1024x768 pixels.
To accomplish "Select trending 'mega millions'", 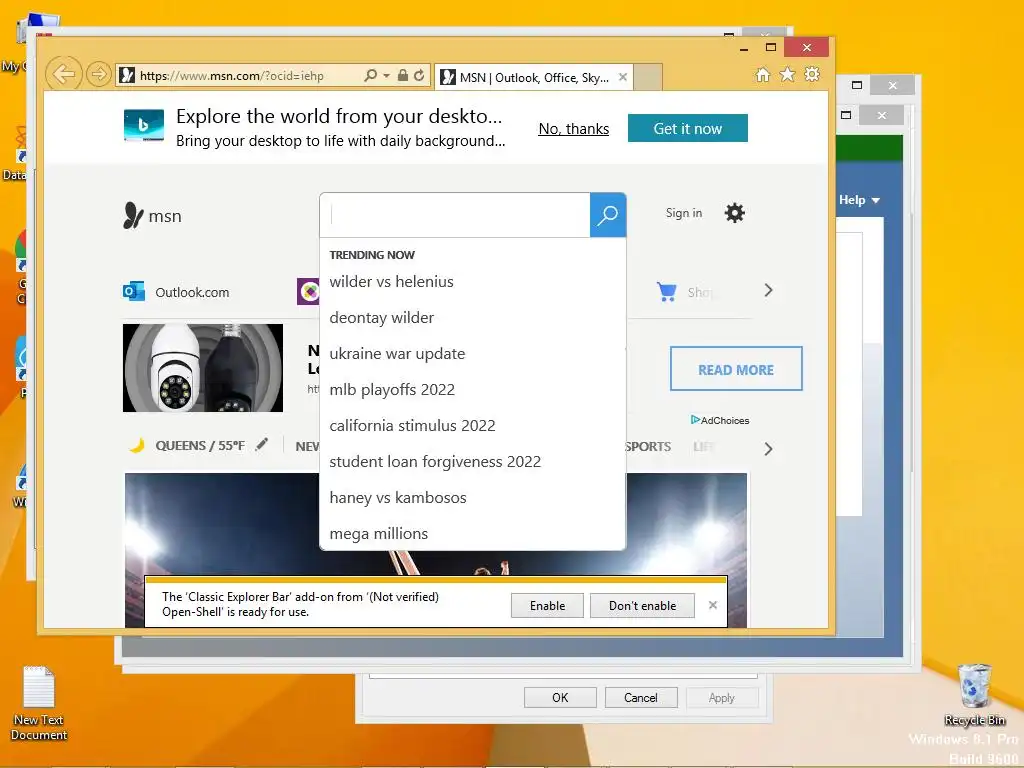I will pyautogui.click(x=379, y=534).
